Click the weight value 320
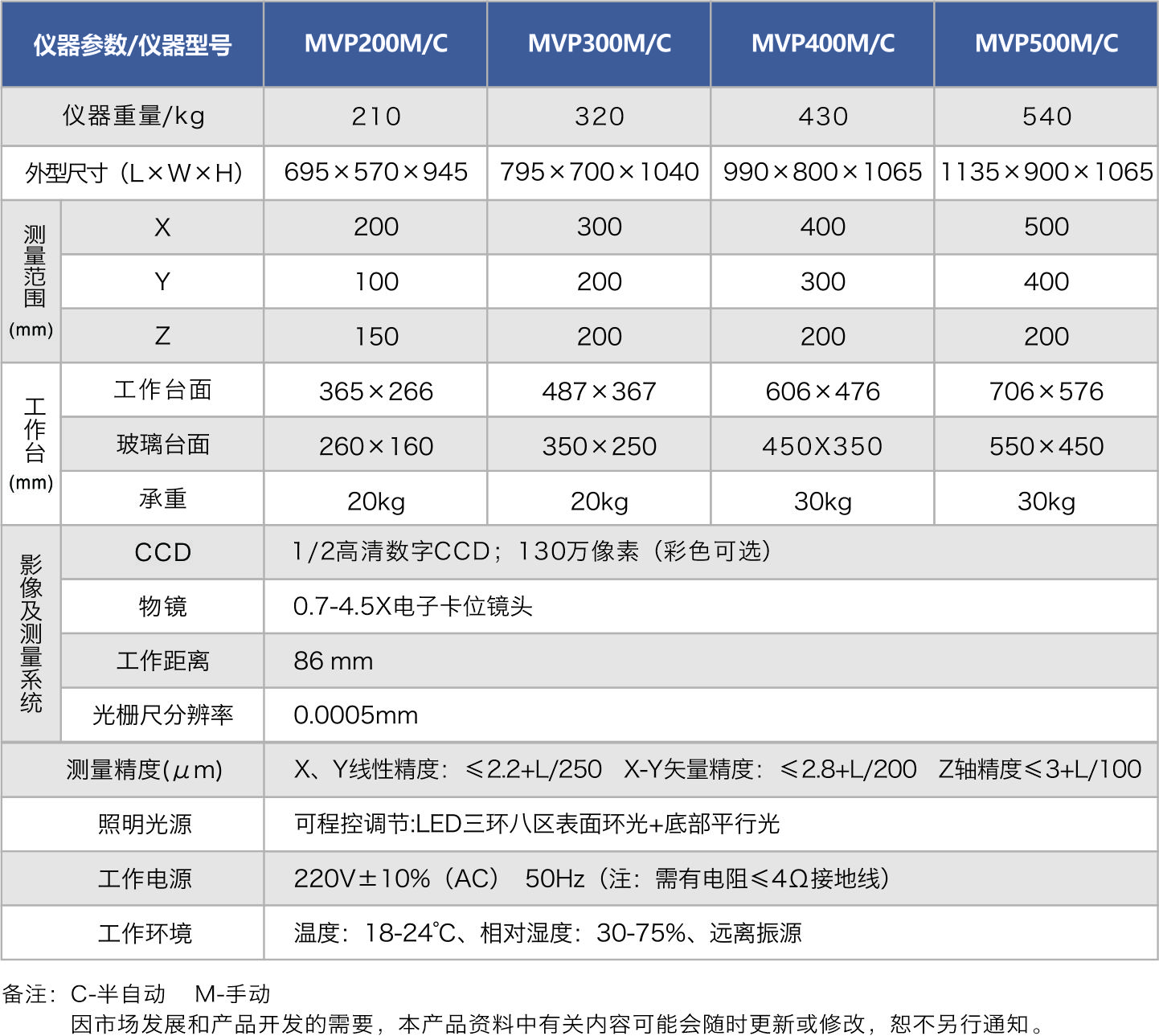Image resolution: width=1159 pixels, height=1036 pixels. (x=599, y=117)
